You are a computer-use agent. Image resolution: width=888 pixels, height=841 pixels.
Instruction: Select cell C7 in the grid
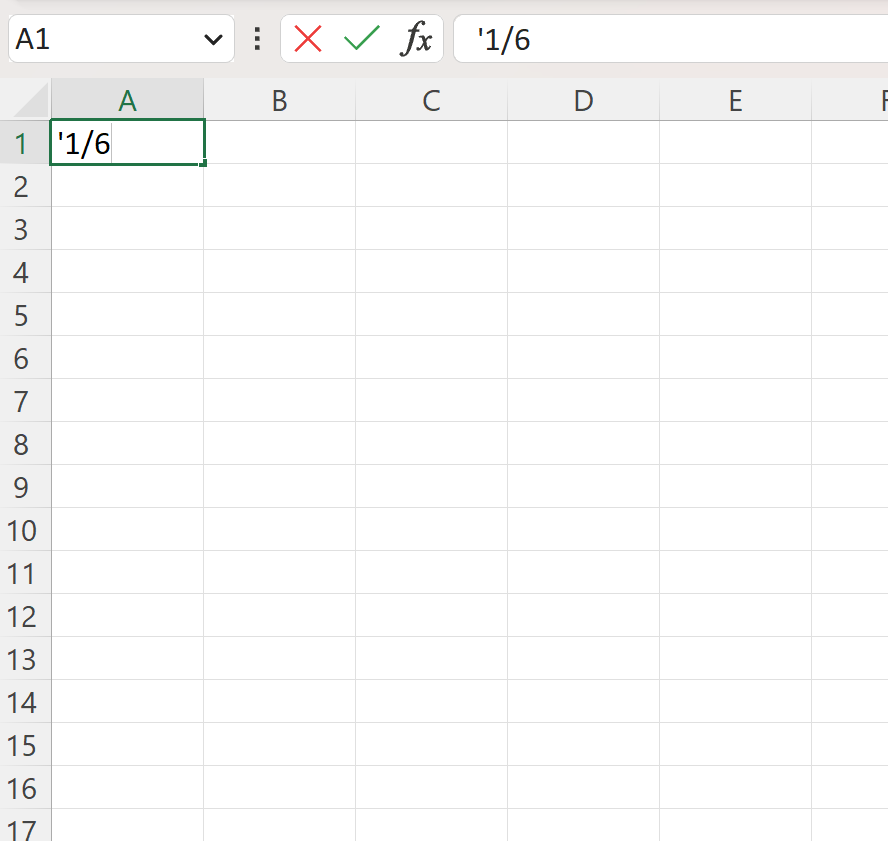click(430, 401)
